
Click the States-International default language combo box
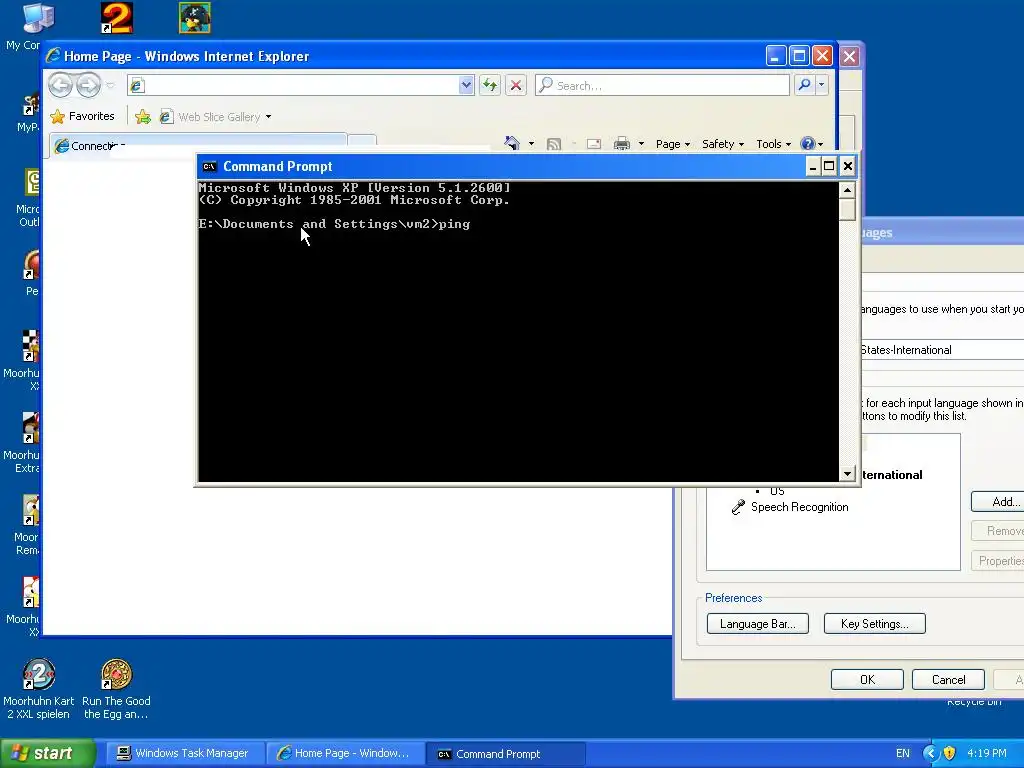942,350
